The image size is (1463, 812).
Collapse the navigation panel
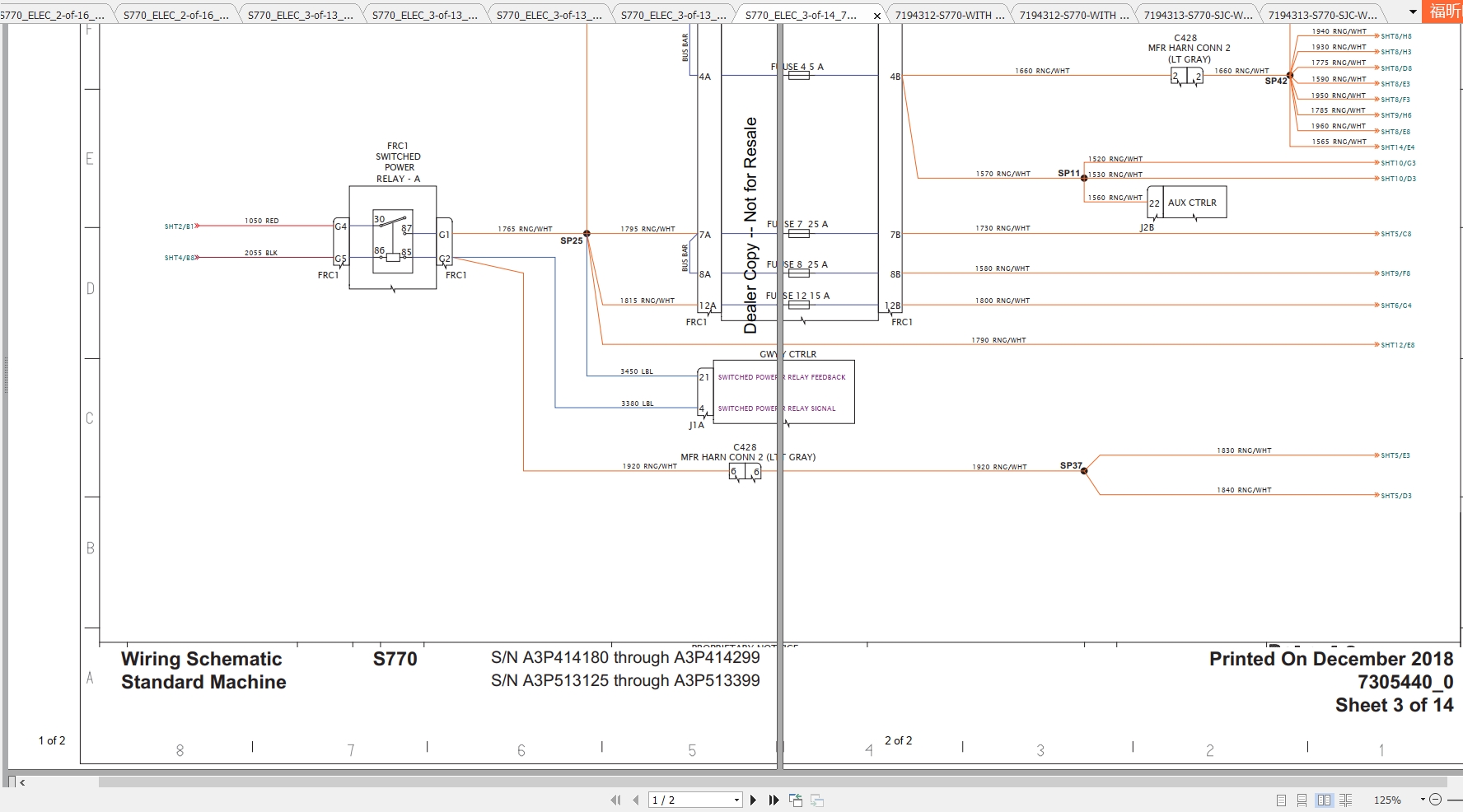tap(21, 782)
